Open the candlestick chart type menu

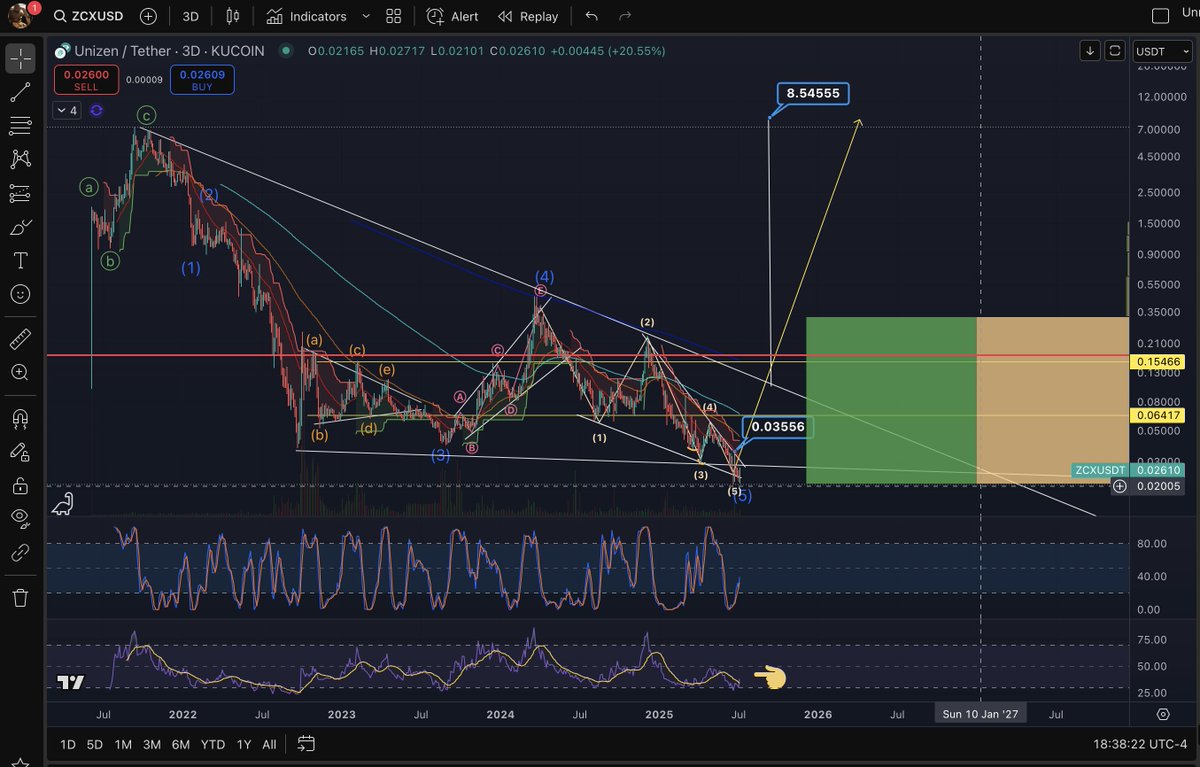click(x=233, y=16)
